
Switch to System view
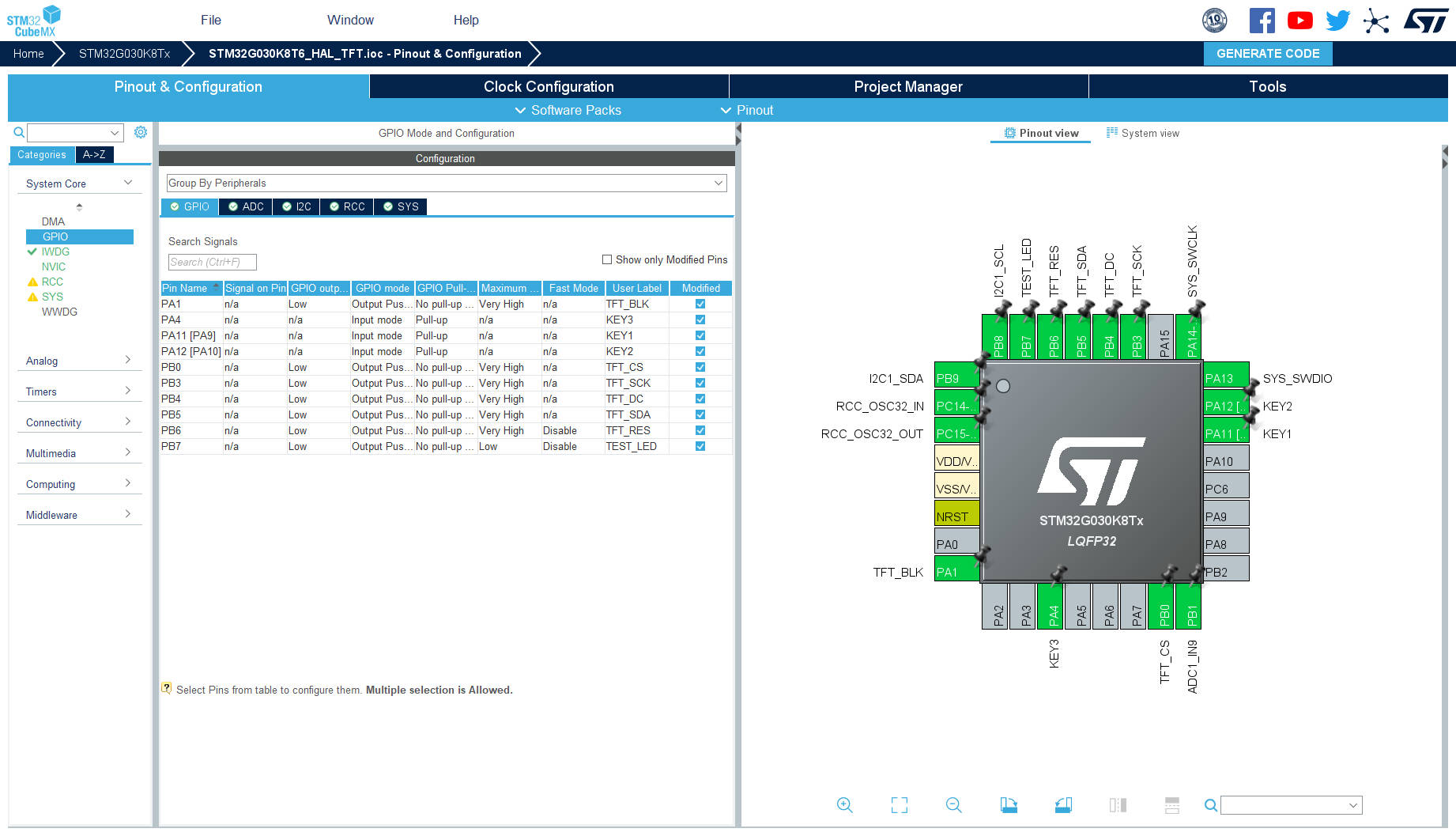pyautogui.click(x=1143, y=133)
